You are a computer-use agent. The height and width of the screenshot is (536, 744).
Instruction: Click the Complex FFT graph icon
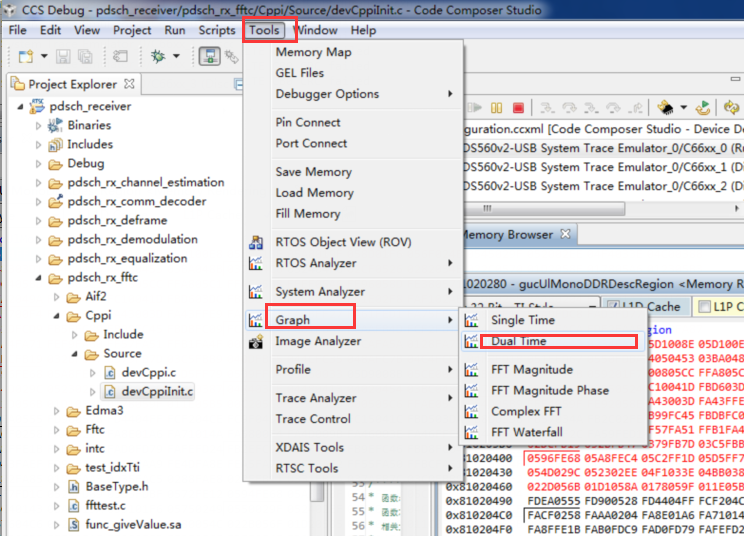pos(471,411)
